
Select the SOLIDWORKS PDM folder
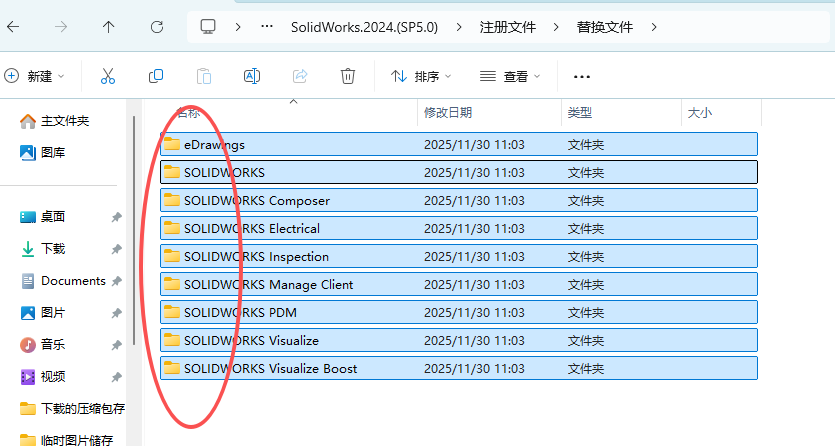click(x=459, y=312)
